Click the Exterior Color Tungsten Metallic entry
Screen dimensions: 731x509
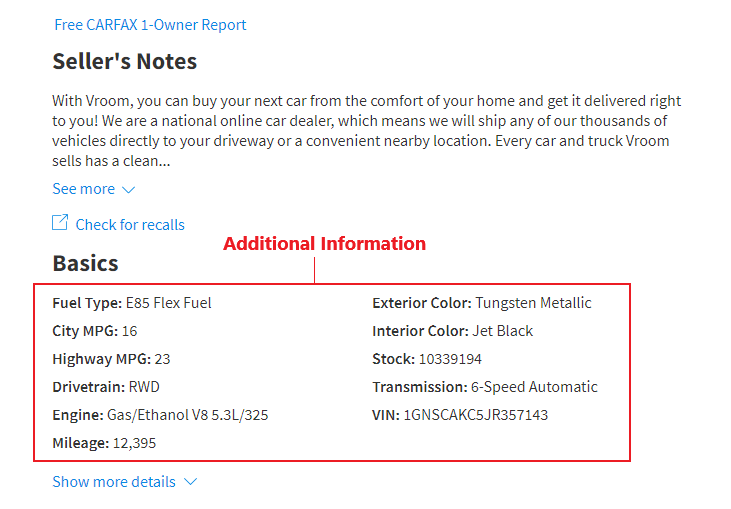(482, 303)
